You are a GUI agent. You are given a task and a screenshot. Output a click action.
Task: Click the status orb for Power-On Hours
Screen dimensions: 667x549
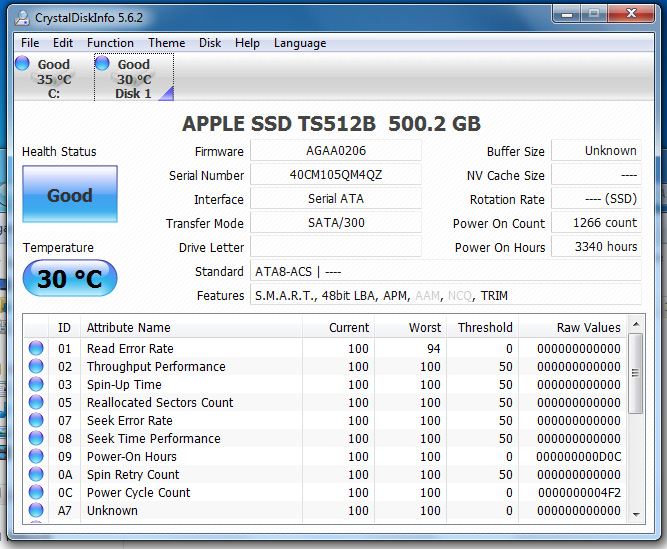coord(36,456)
